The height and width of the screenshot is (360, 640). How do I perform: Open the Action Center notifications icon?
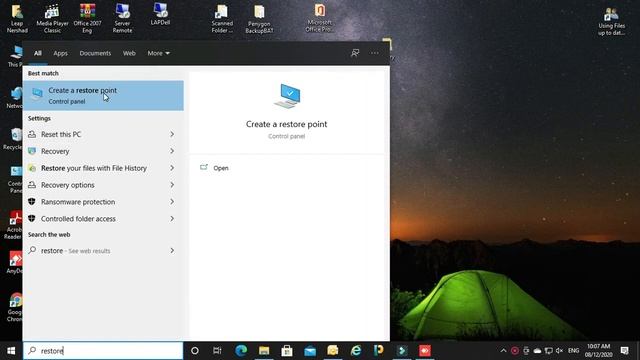coord(624,351)
